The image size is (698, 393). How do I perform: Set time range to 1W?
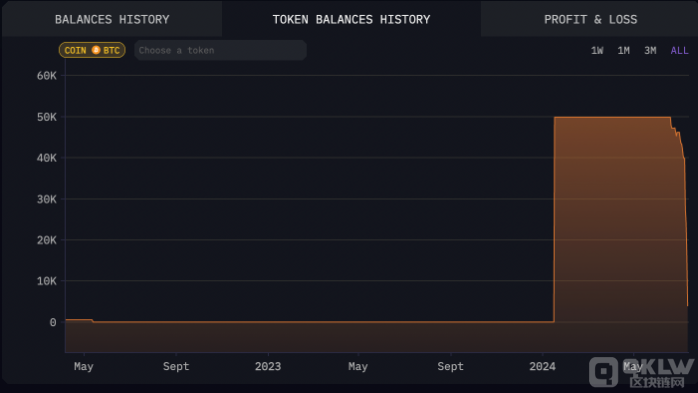[x=597, y=51]
